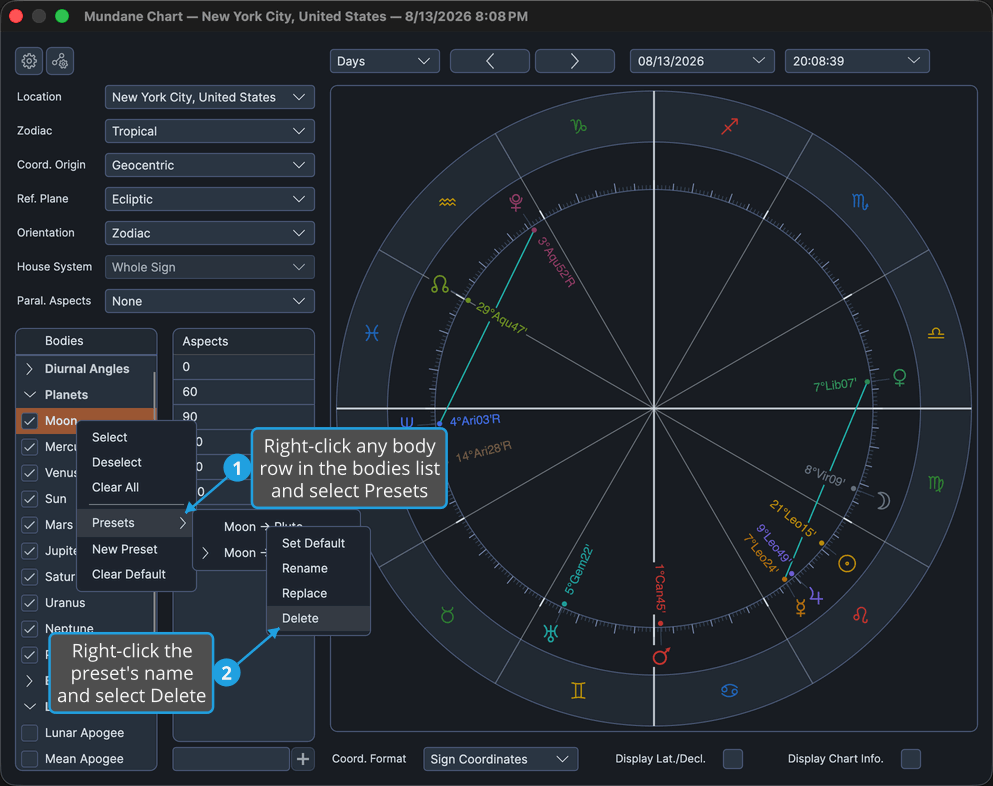
Task: Click the Venus glyph near Libra
Action: (x=899, y=378)
